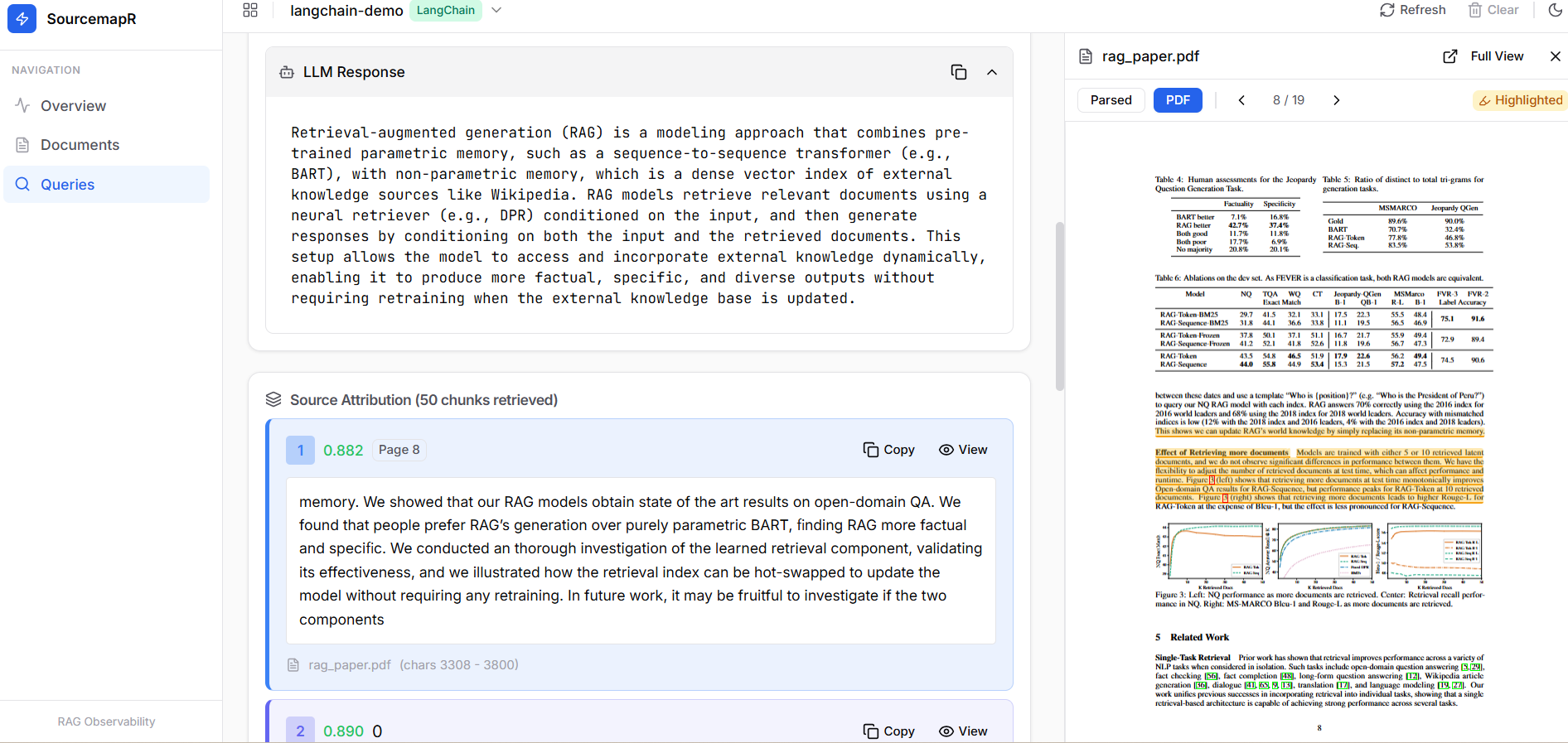This screenshot has height=743, width=1568.
Task: Click the Refresh button
Action: pos(1412,10)
